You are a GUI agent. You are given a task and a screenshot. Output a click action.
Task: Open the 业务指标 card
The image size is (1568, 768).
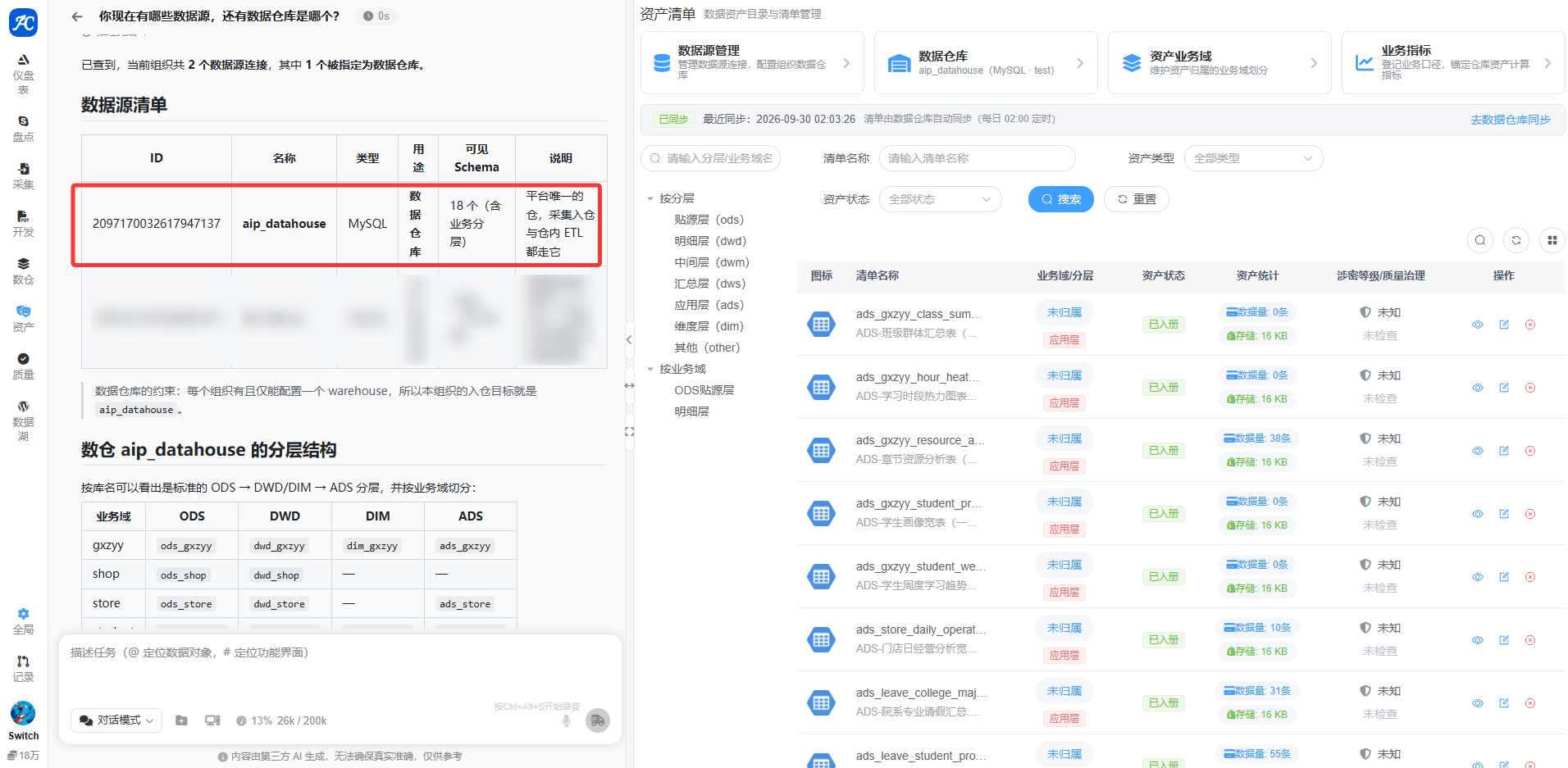(x=1453, y=63)
